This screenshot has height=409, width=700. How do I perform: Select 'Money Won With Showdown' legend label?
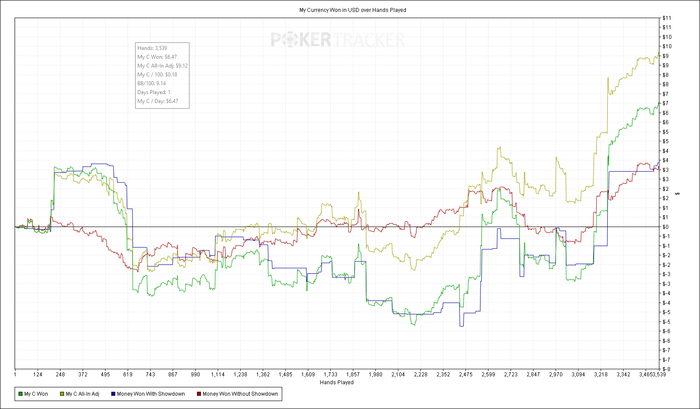pos(151,394)
